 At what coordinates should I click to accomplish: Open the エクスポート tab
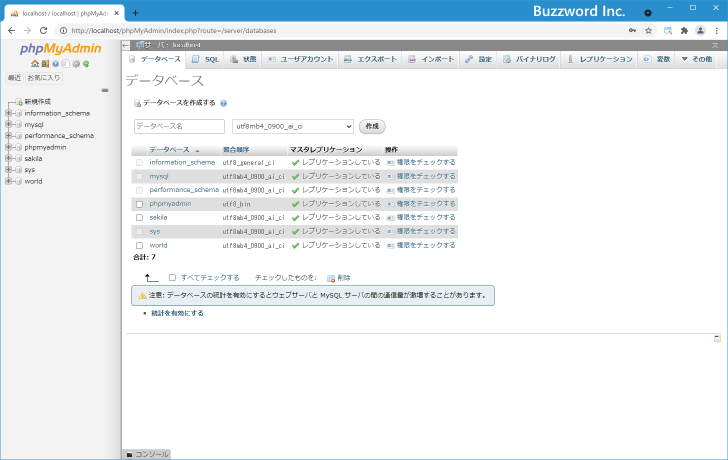point(370,59)
